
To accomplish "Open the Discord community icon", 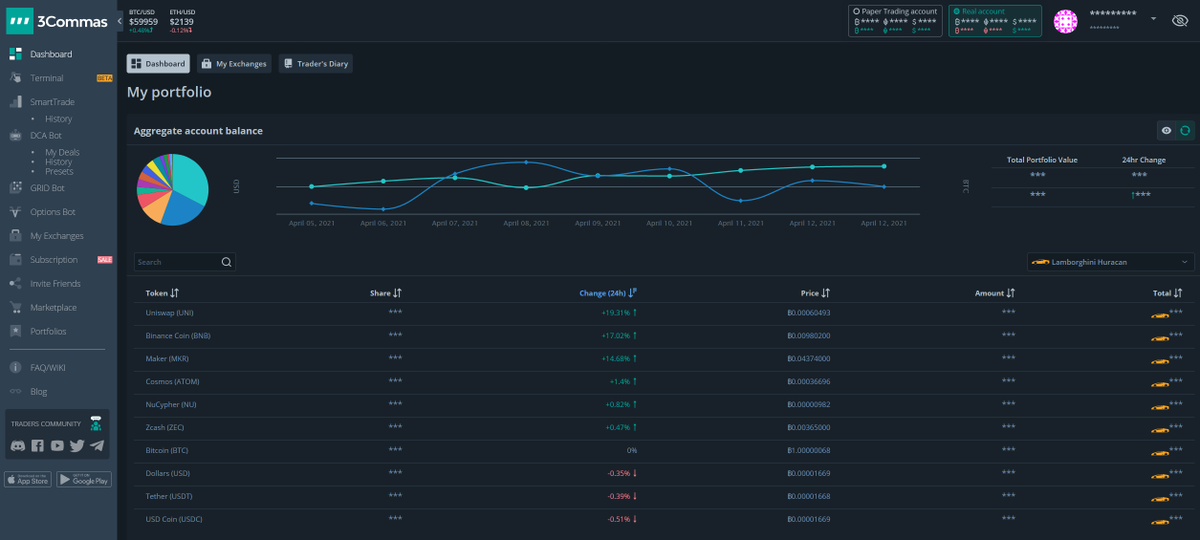I will point(18,446).
